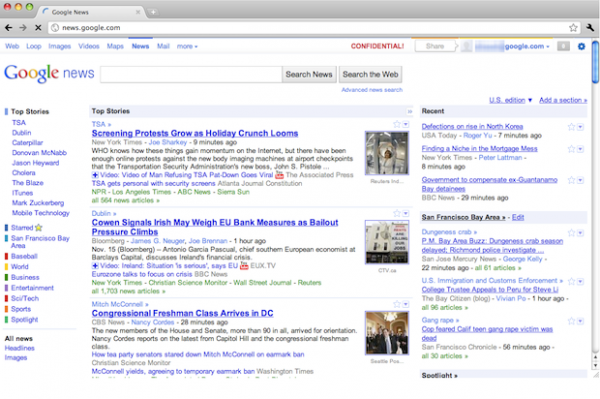Image resolution: width=600 pixels, height=399 pixels.
Task: Star the Defections in North Korea story
Action: click(571, 127)
